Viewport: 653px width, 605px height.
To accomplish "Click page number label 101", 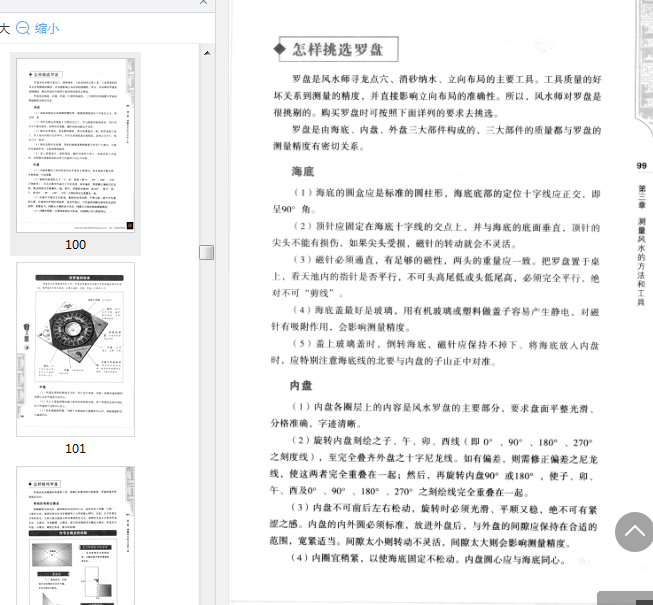I will click(x=75, y=448).
